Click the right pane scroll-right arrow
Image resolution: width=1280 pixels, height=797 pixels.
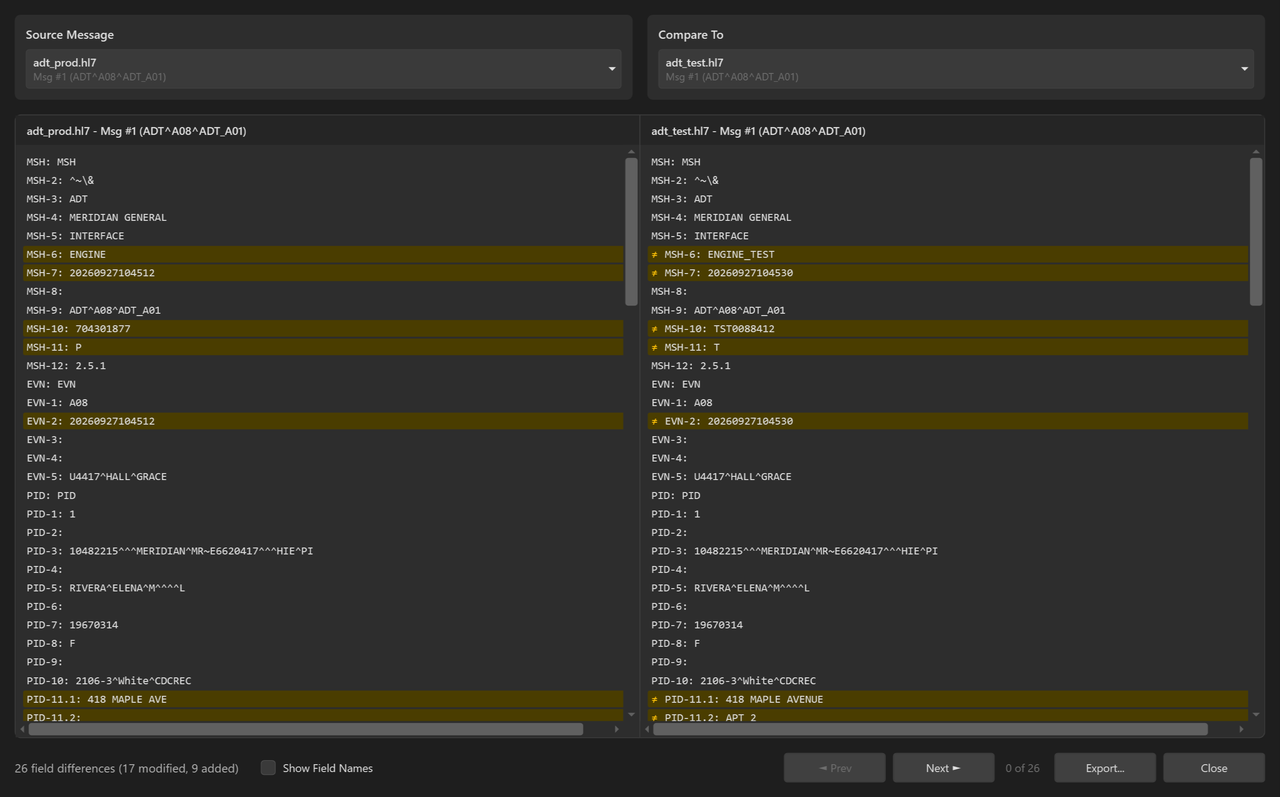coord(1242,729)
